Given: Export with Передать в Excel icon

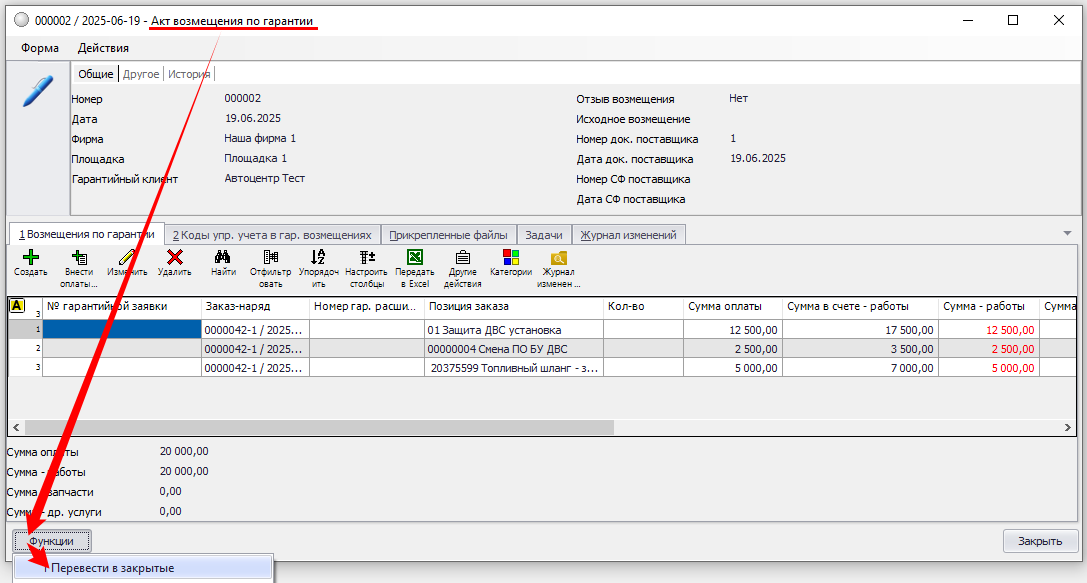Looking at the screenshot, I should pos(414,258).
